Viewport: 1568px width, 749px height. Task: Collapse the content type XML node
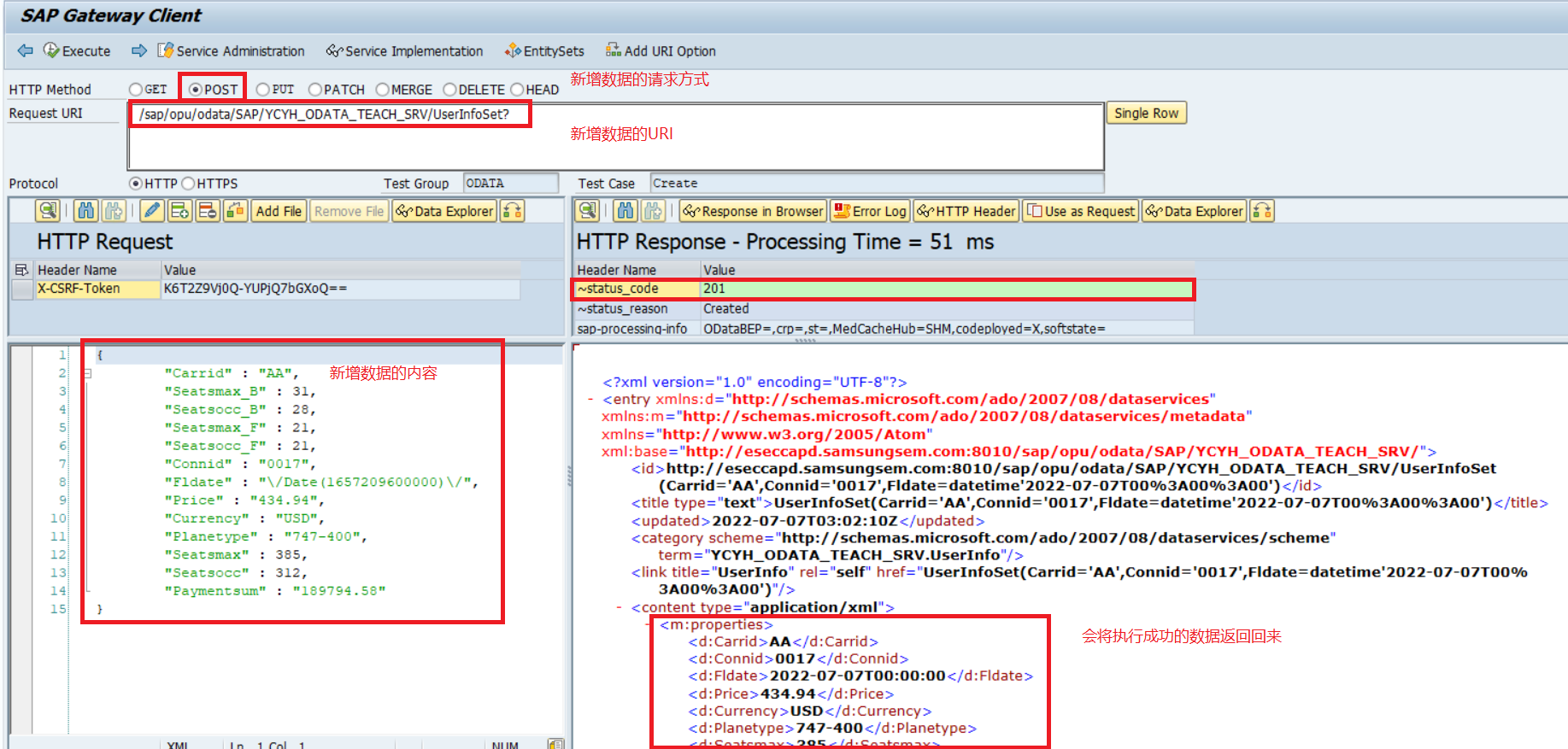pos(619,608)
